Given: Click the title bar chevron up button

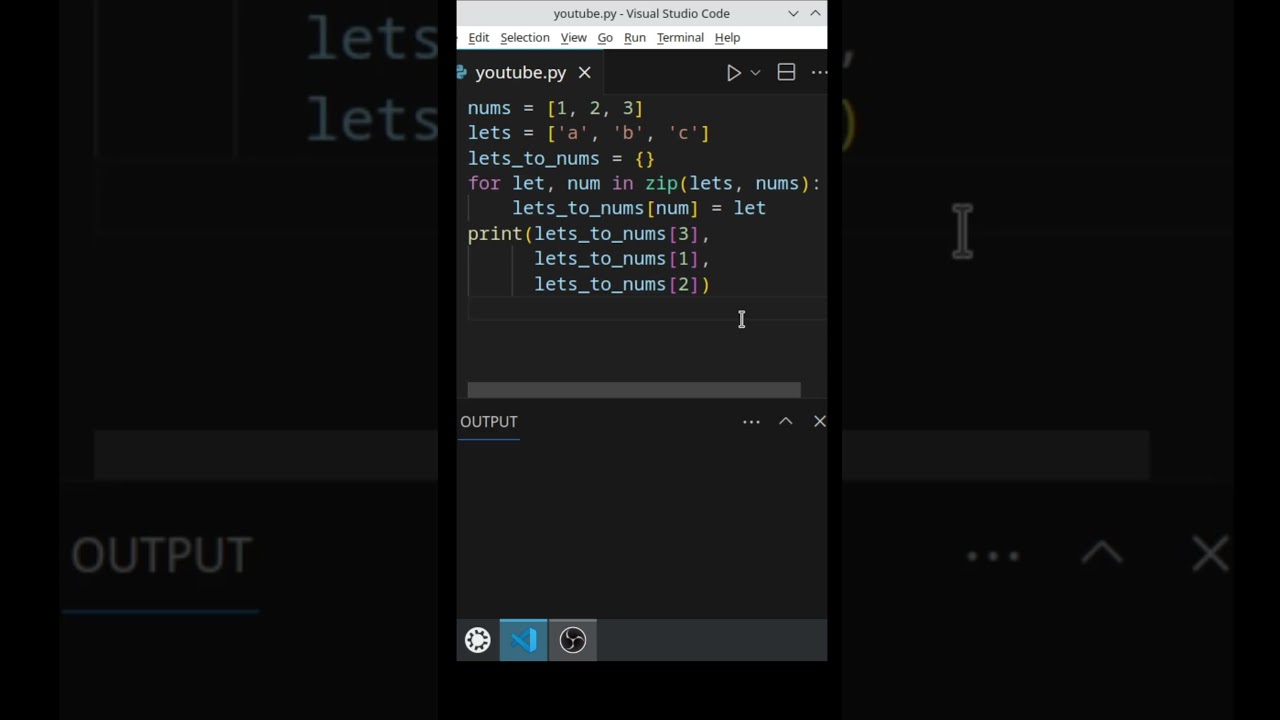Looking at the screenshot, I should pyautogui.click(x=815, y=13).
